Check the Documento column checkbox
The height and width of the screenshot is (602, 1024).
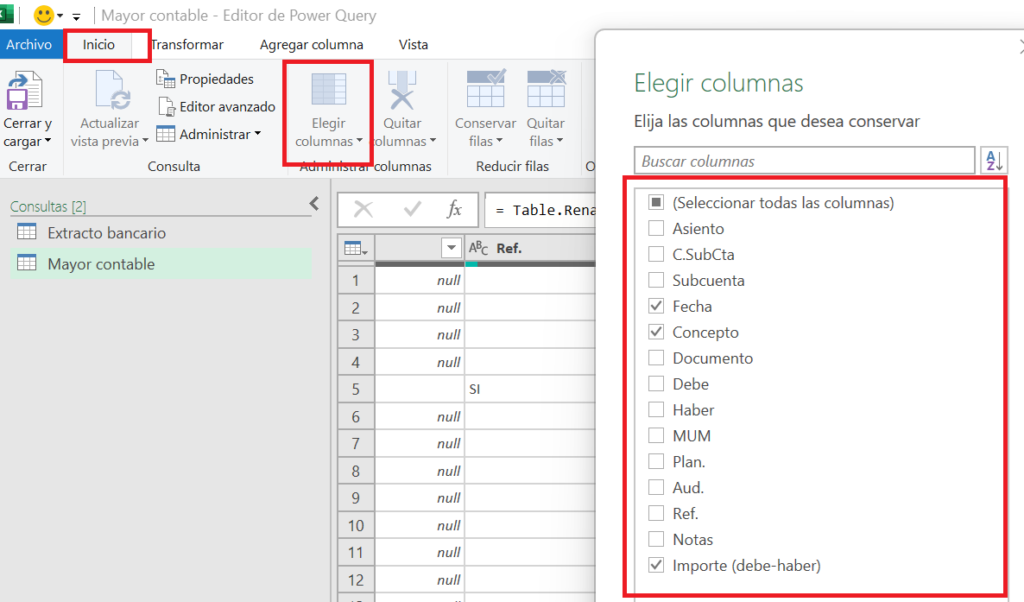656,358
